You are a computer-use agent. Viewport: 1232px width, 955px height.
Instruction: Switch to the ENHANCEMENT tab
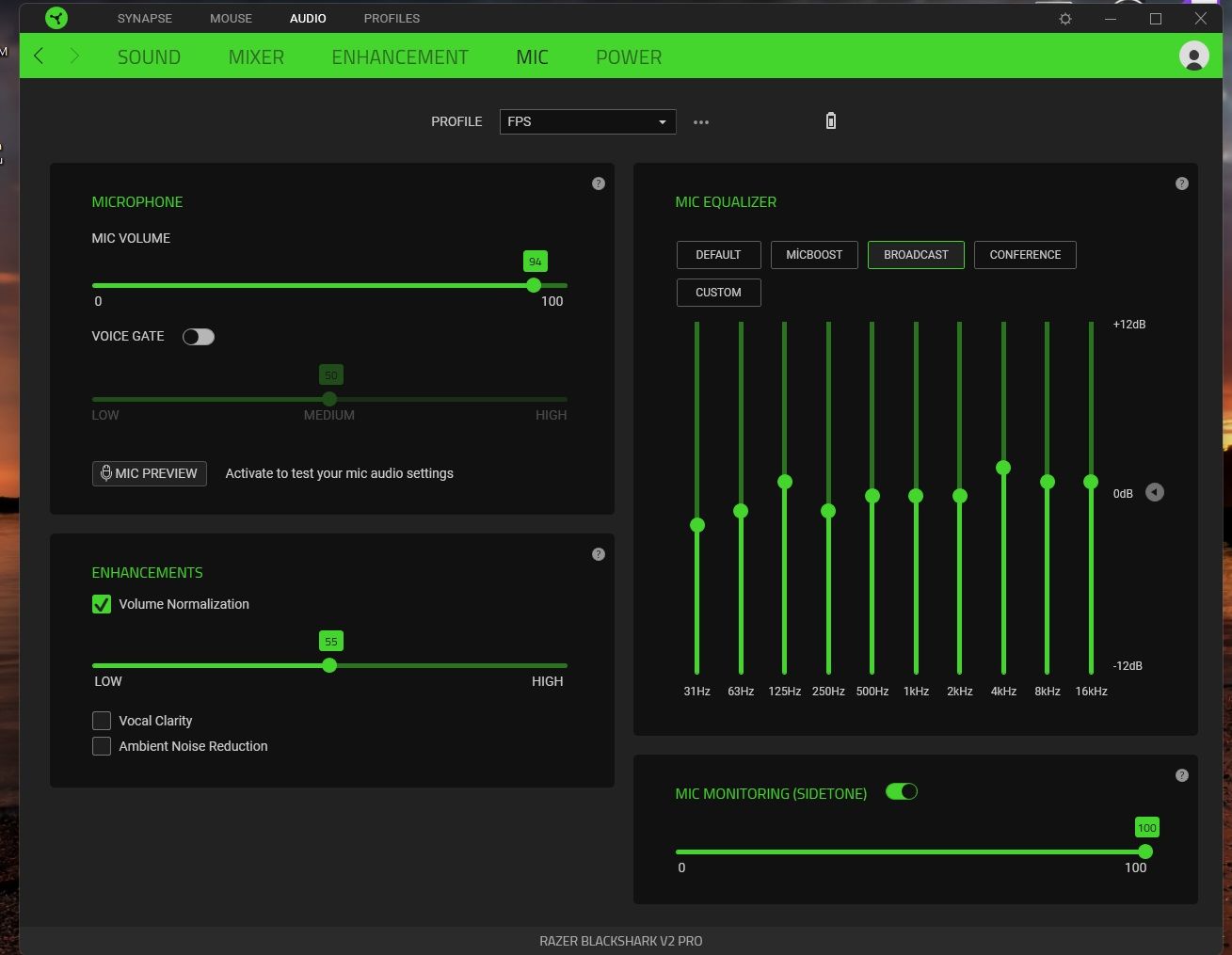pyautogui.click(x=400, y=57)
